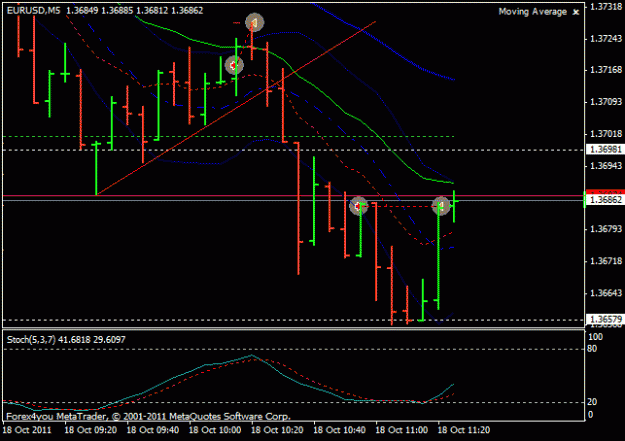
Task: Select the red ascending trendline
Action: (235, 108)
